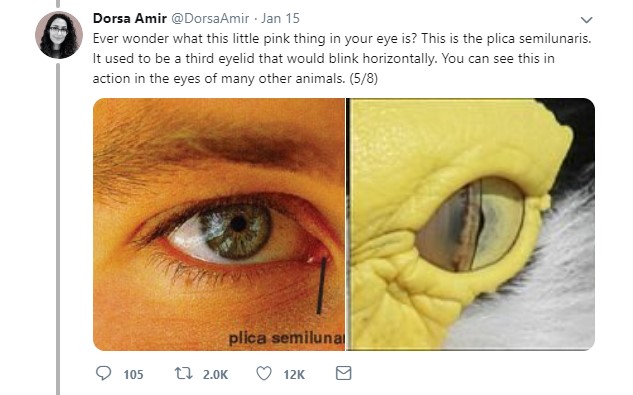Image resolution: width=633 pixels, height=395 pixels.
Task: Open the human eye photo
Action: (x=219, y=224)
